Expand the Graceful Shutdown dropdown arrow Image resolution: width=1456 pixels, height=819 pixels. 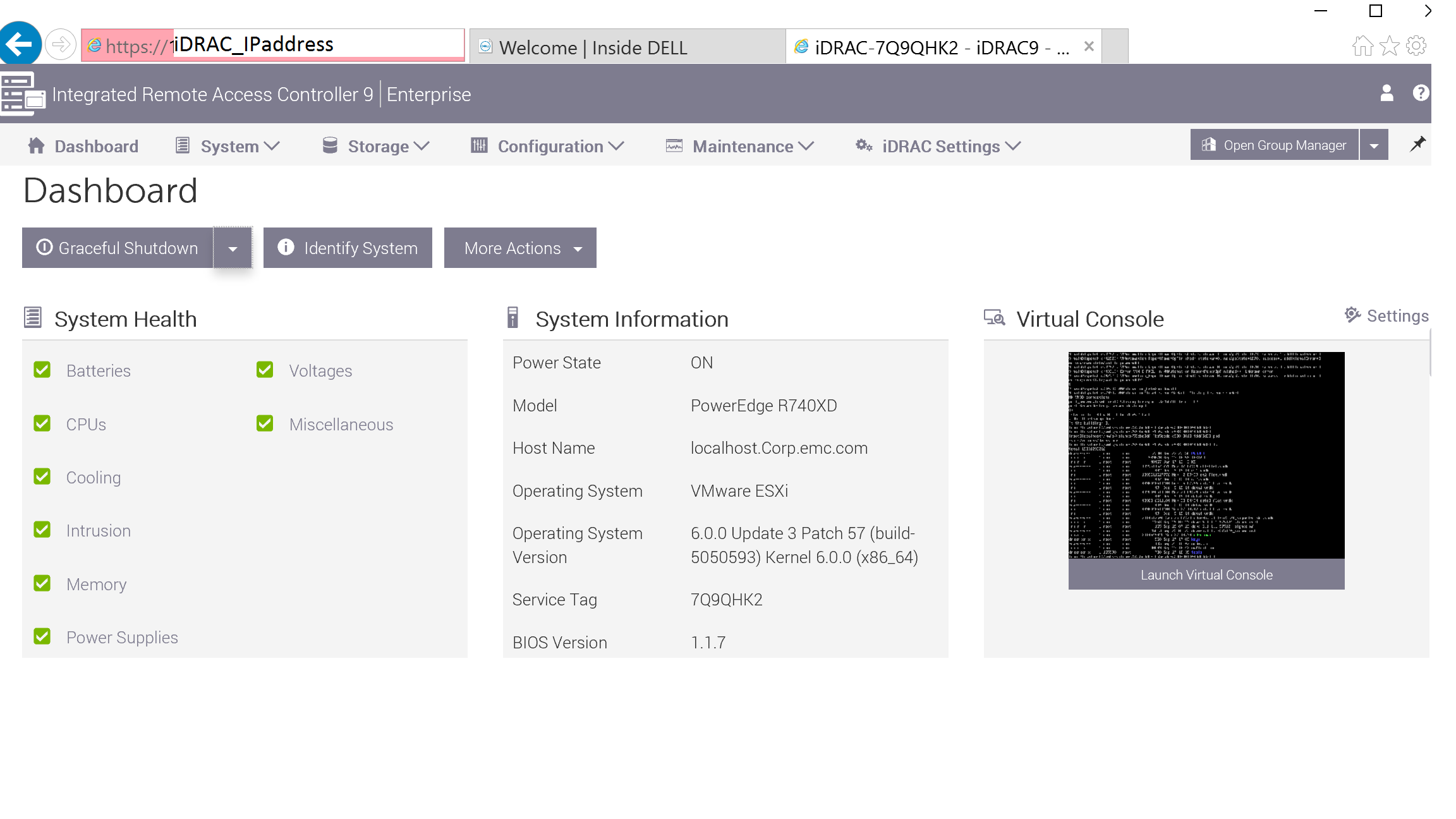(x=233, y=248)
